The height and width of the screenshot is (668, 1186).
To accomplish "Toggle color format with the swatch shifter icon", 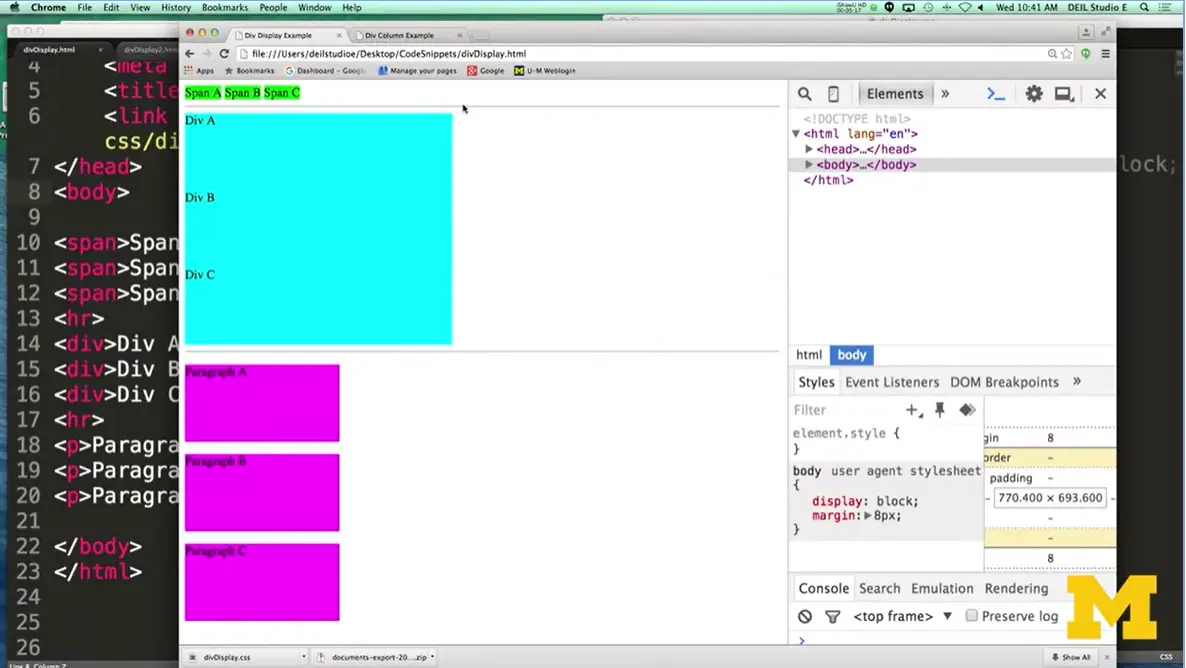I will (x=966, y=410).
